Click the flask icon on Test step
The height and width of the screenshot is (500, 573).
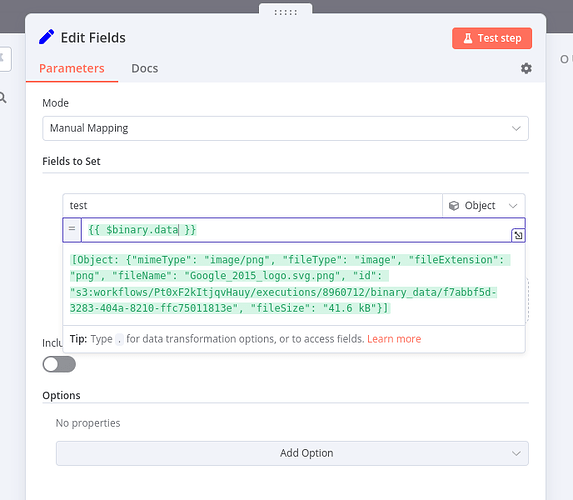468,38
